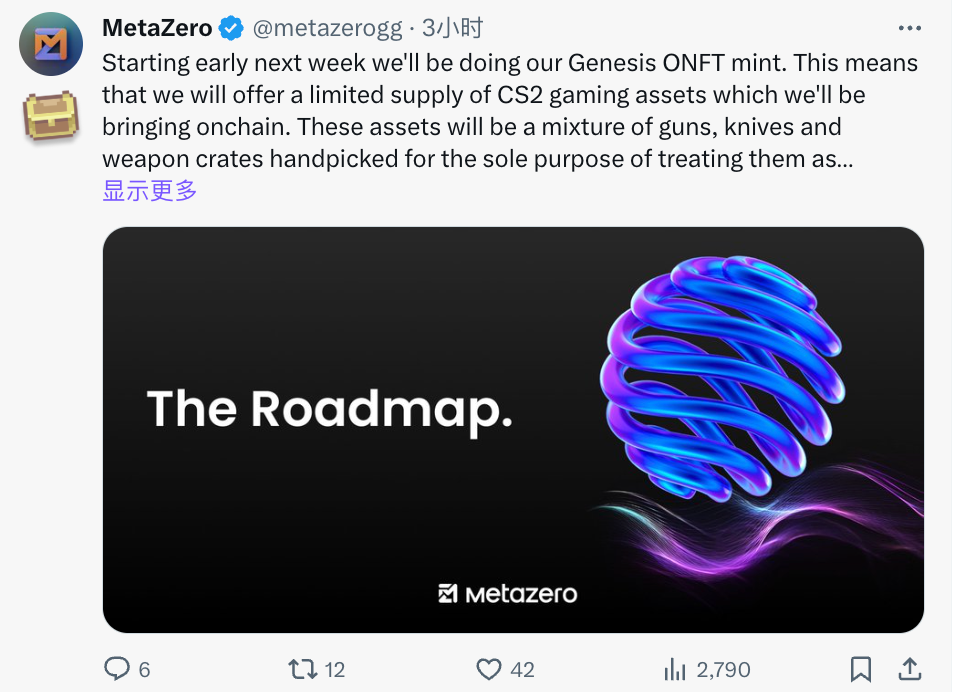Like the post with the heart icon
The image size is (956, 692).
tap(488, 669)
